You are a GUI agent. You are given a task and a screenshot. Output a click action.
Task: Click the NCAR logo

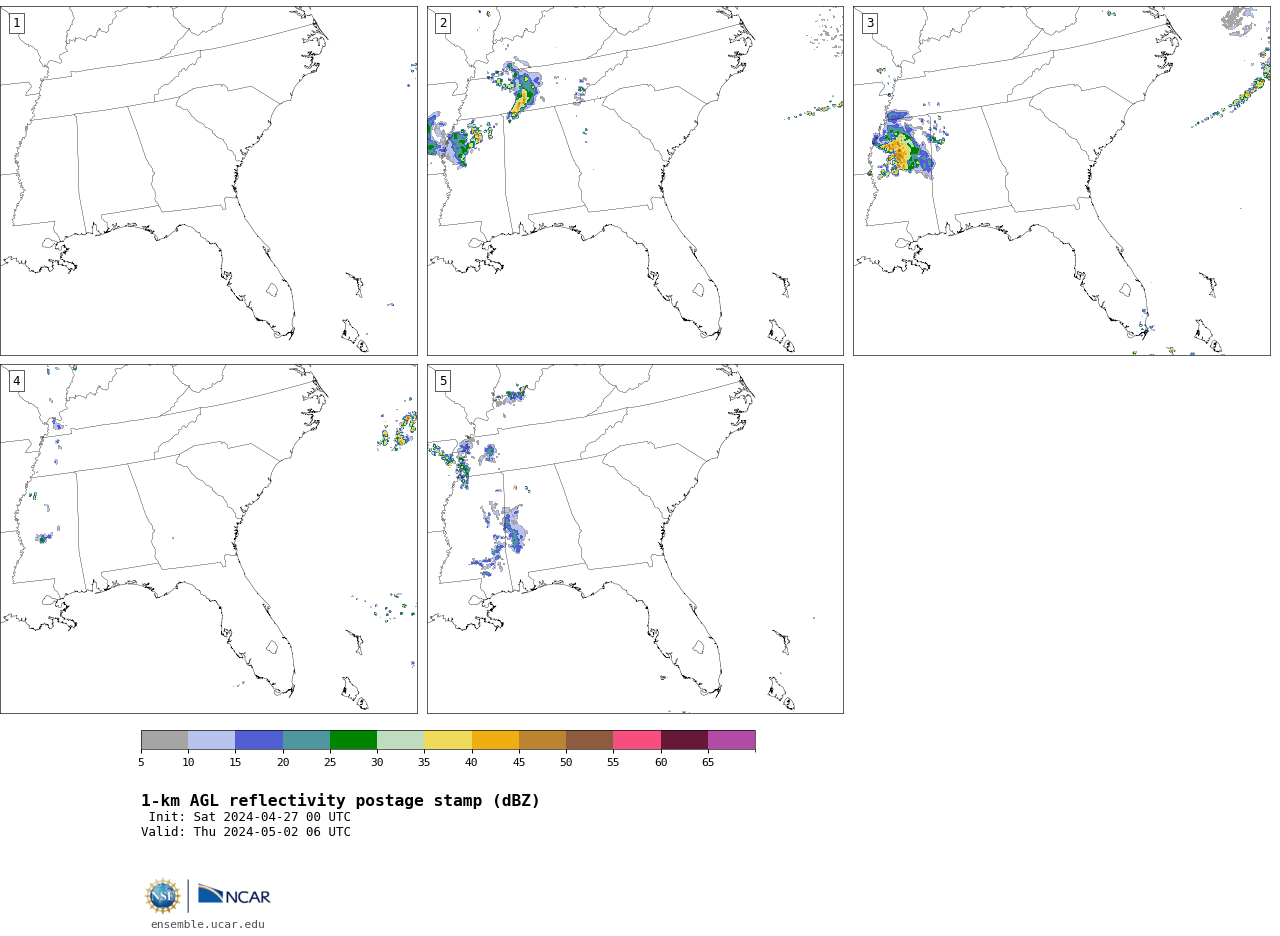[234, 895]
